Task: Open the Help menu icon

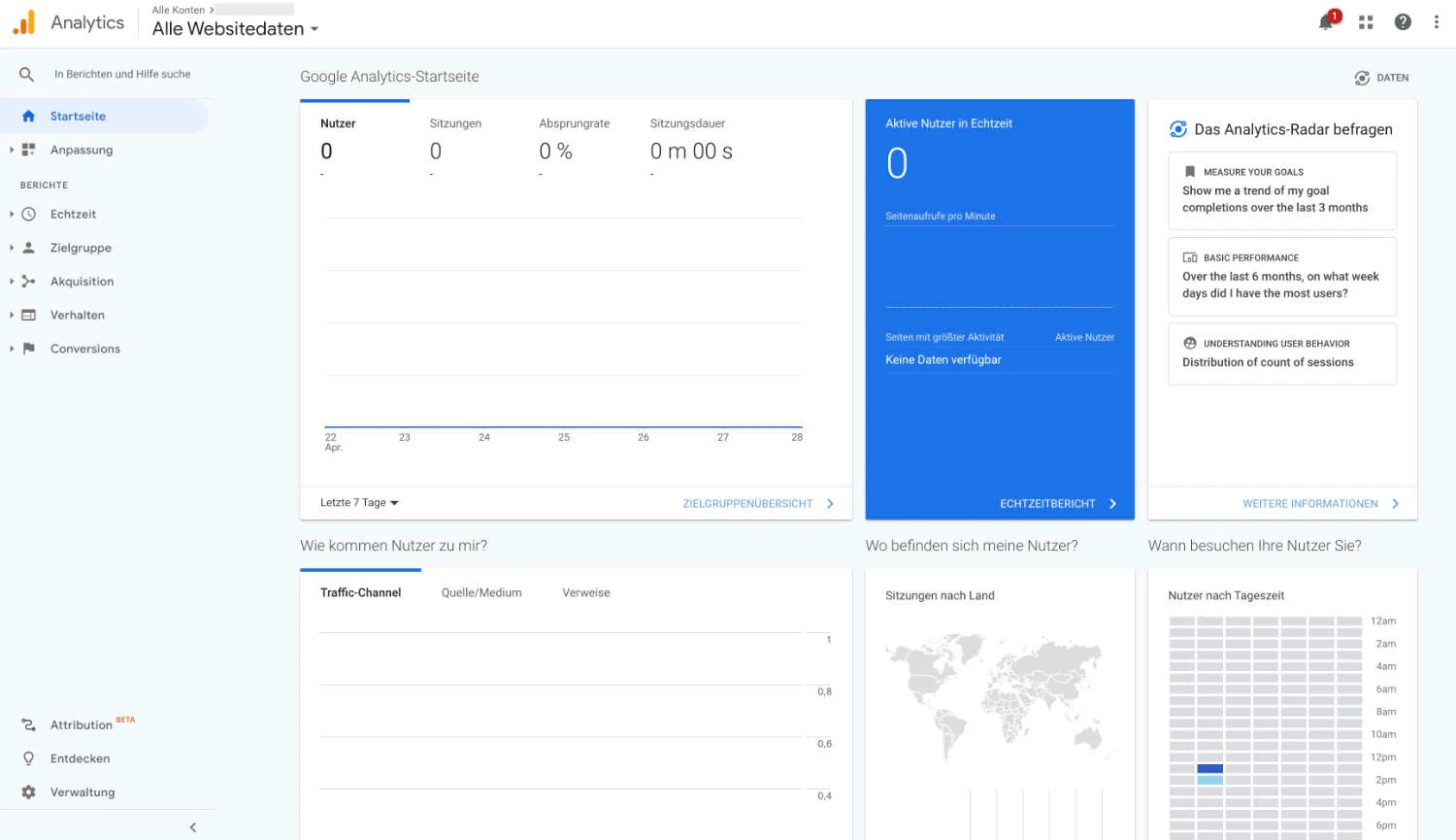Action: coord(1402,21)
